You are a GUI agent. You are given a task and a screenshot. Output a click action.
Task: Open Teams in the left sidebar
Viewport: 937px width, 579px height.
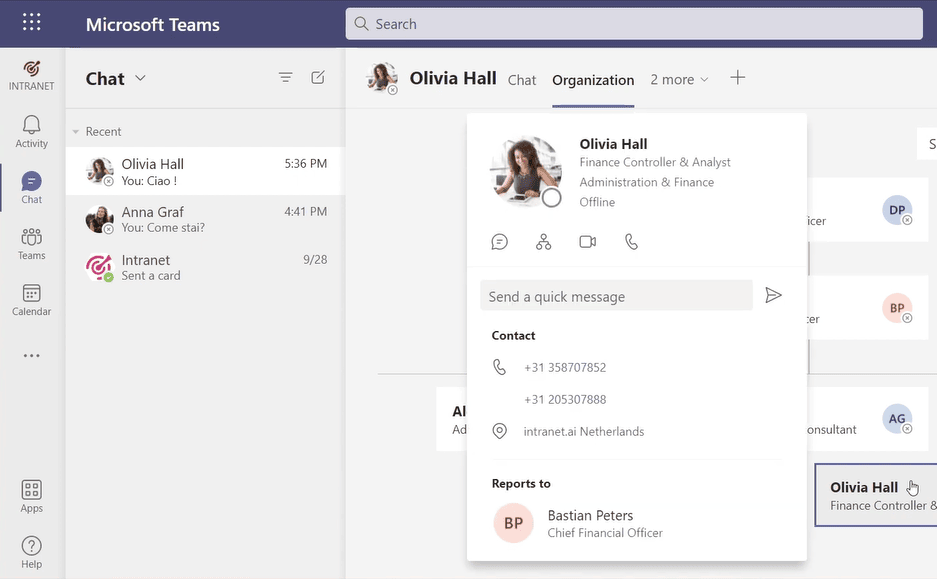(32, 243)
